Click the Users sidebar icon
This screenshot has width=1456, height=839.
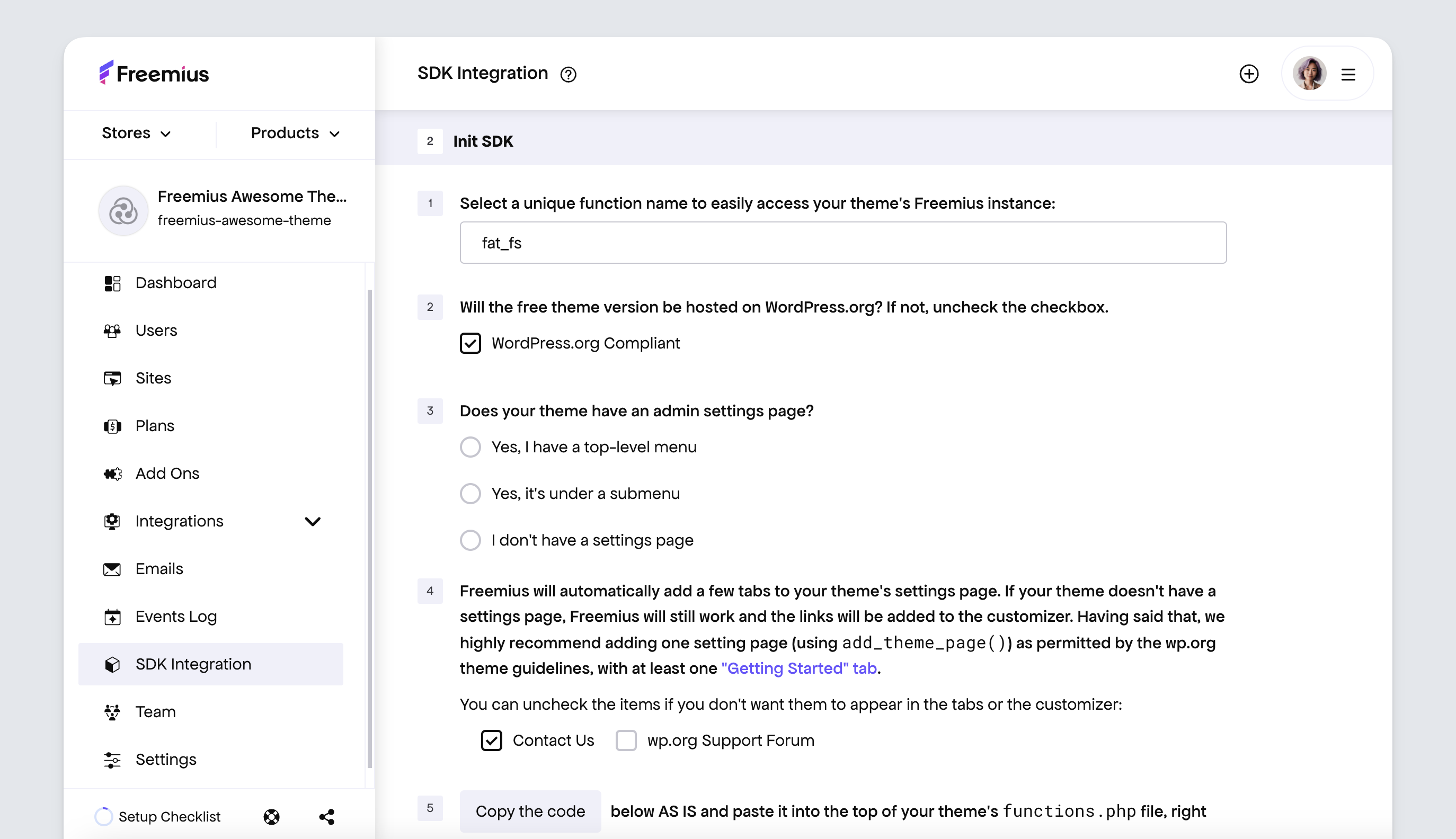pyautogui.click(x=112, y=331)
